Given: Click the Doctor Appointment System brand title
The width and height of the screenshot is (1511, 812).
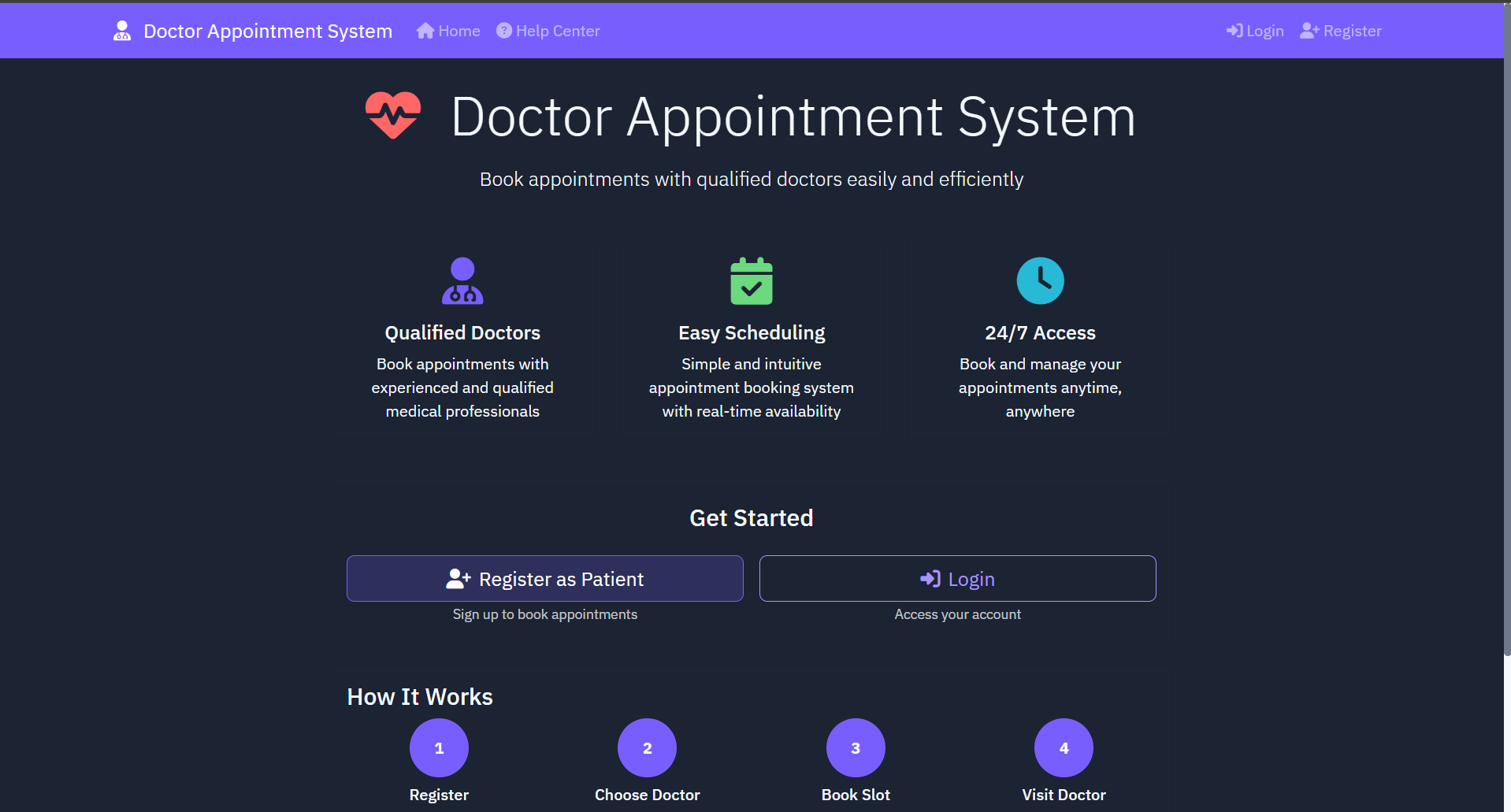Looking at the screenshot, I should 267,31.
